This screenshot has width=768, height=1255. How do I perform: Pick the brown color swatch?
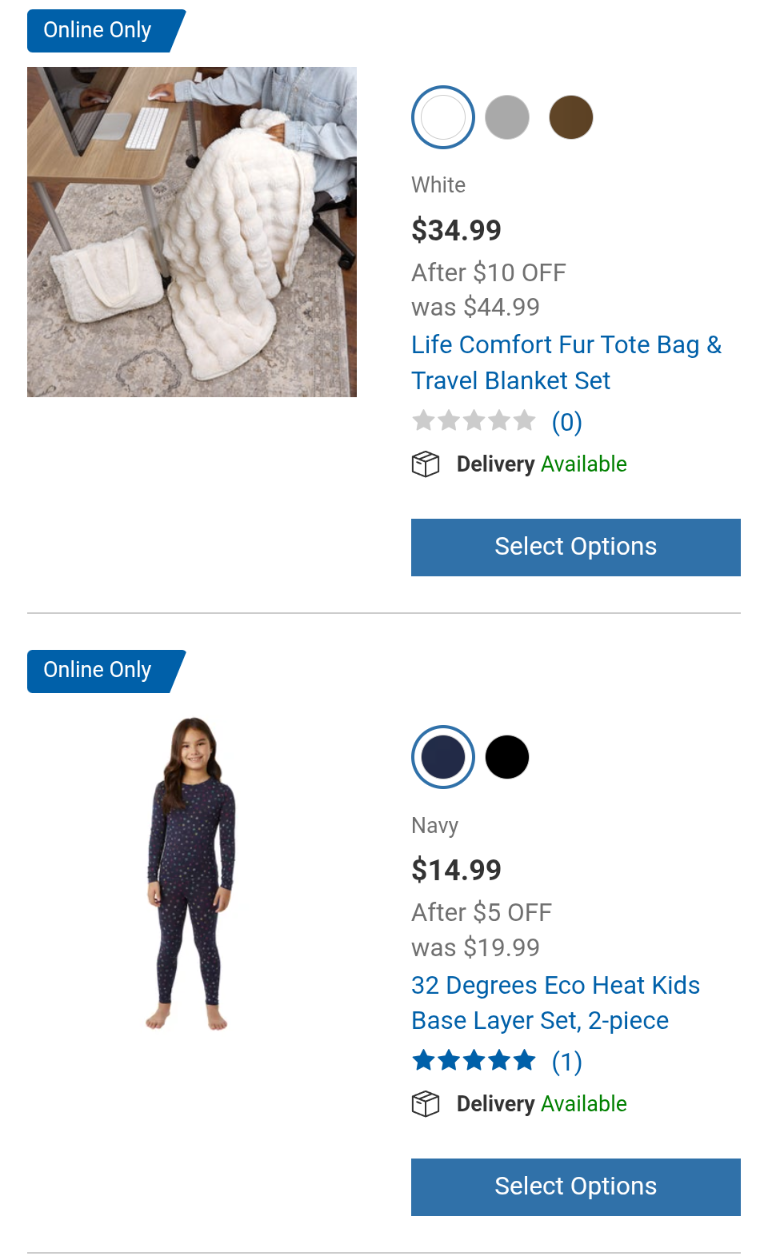[571, 118]
